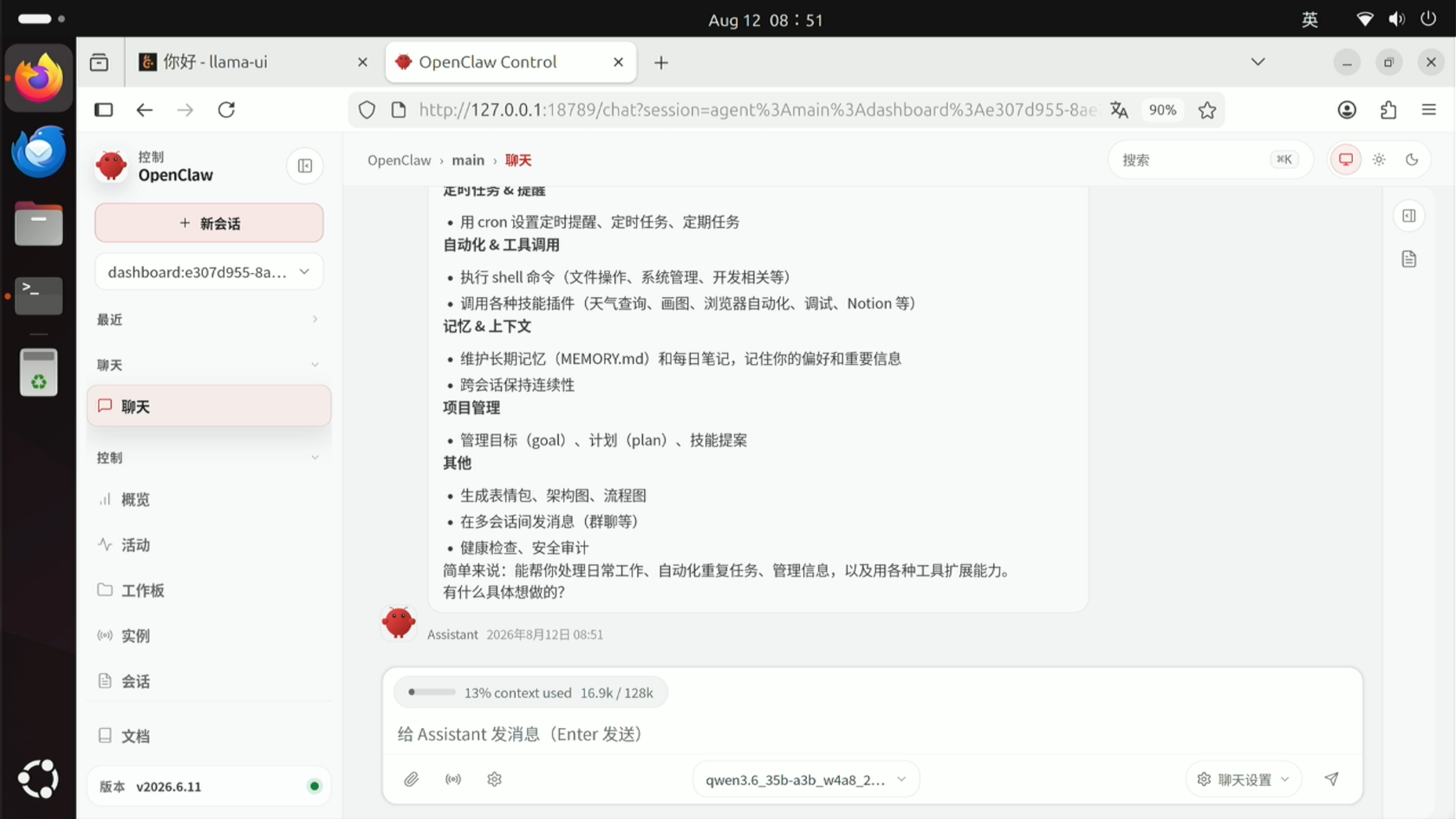Open Firefox extensions puzzle icon
Viewport: 1456px width, 819px height.
click(1388, 110)
